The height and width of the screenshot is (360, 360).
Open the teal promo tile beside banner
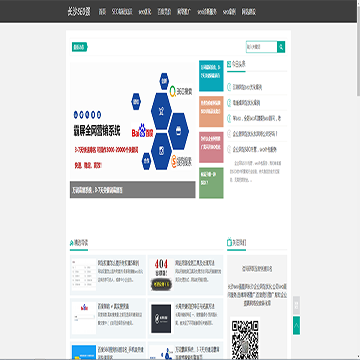click(x=211, y=76)
